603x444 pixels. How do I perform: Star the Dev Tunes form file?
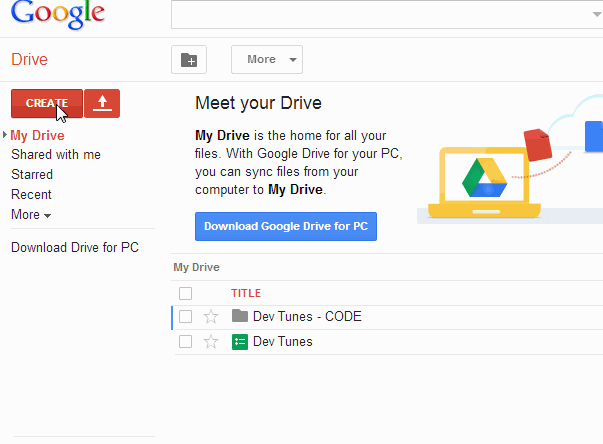pyautogui.click(x=211, y=342)
